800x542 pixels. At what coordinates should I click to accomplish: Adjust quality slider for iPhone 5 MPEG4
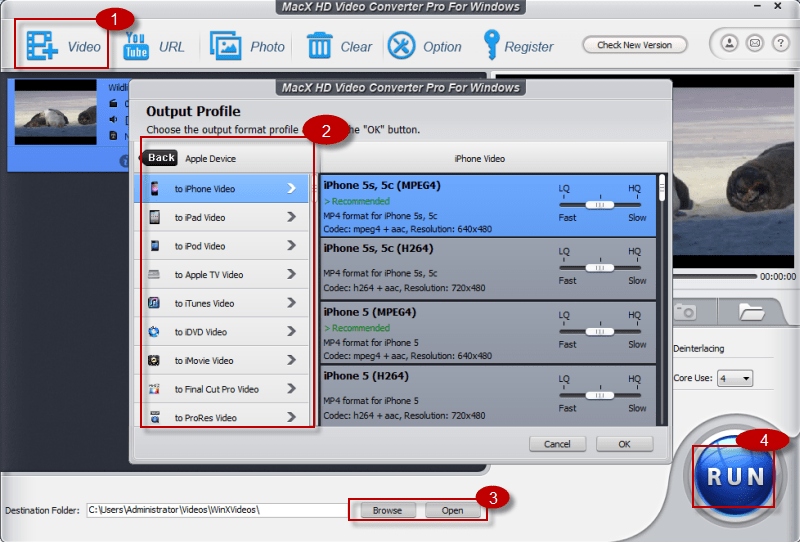coord(599,331)
